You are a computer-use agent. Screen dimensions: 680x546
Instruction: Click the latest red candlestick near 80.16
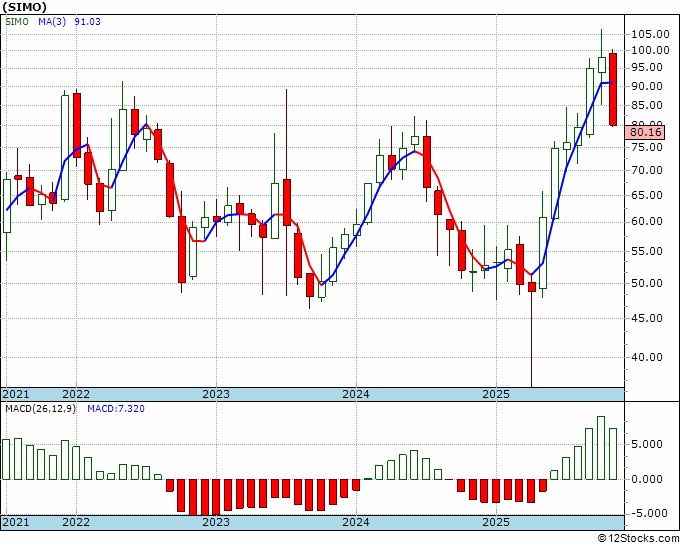613,89
